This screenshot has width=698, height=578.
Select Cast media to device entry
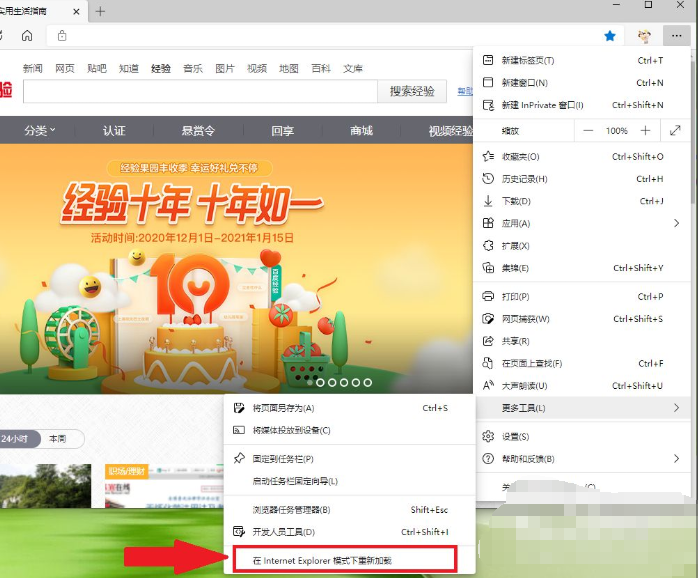click(x=349, y=430)
